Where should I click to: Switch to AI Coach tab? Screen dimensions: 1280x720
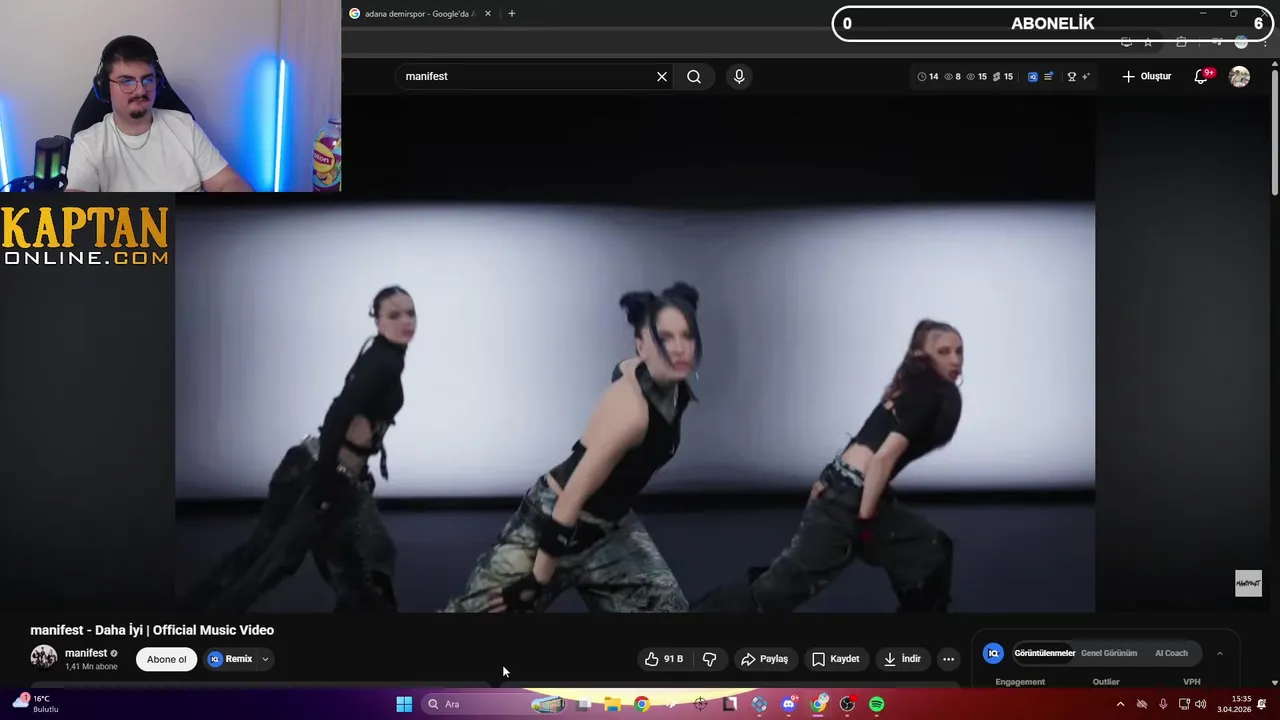pyautogui.click(x=1171, y=653)
